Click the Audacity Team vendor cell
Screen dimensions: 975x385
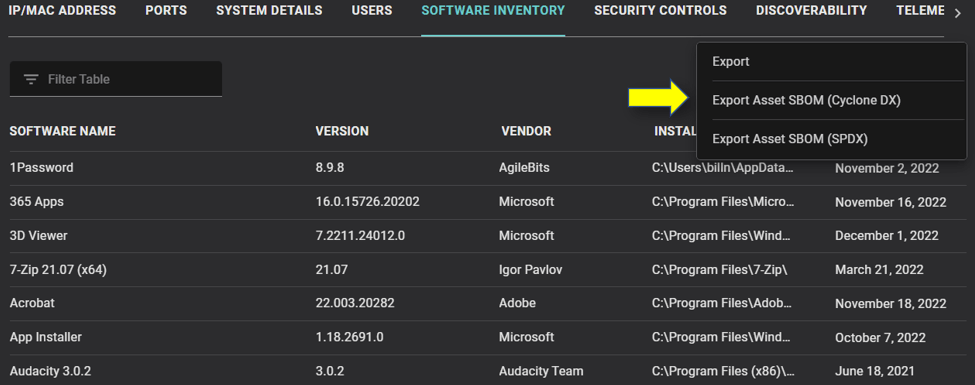[541, 371]
